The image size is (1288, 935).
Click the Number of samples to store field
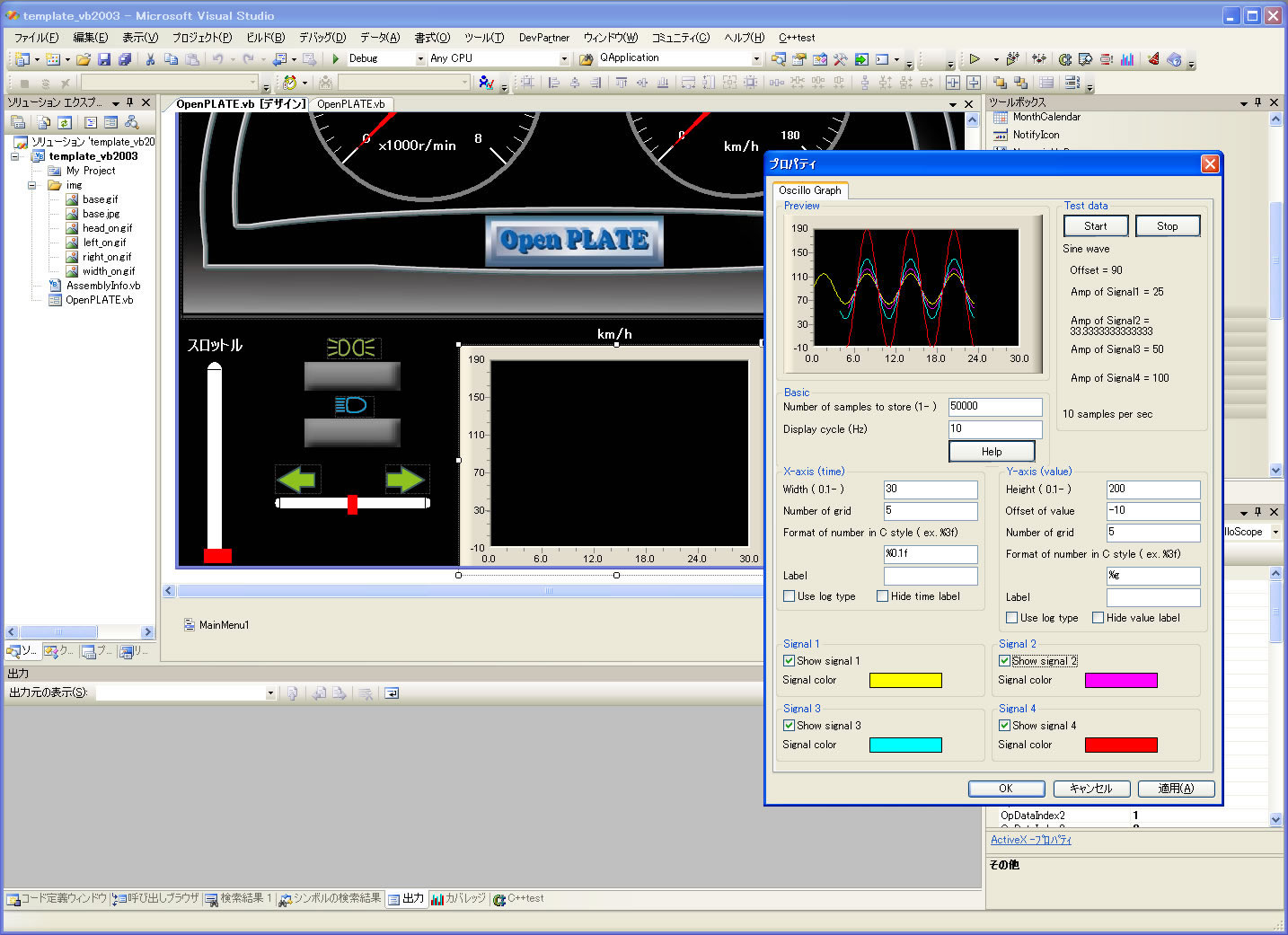(994, 407)
